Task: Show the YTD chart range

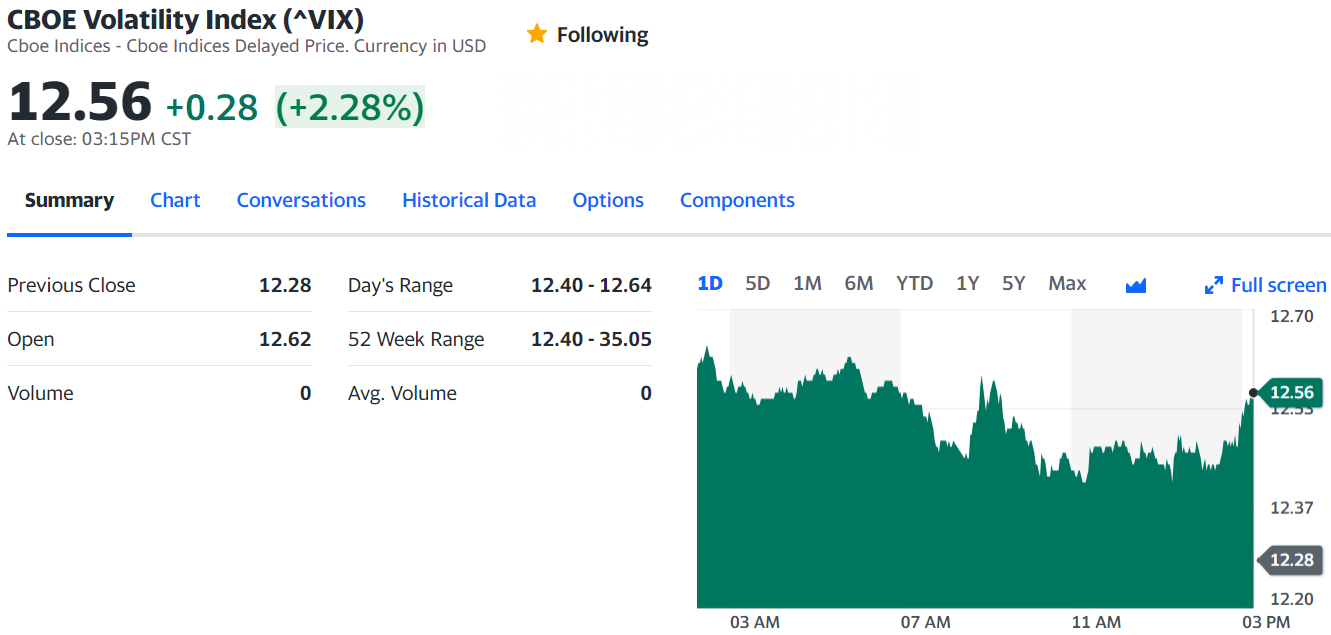Action: pos(914,283)
